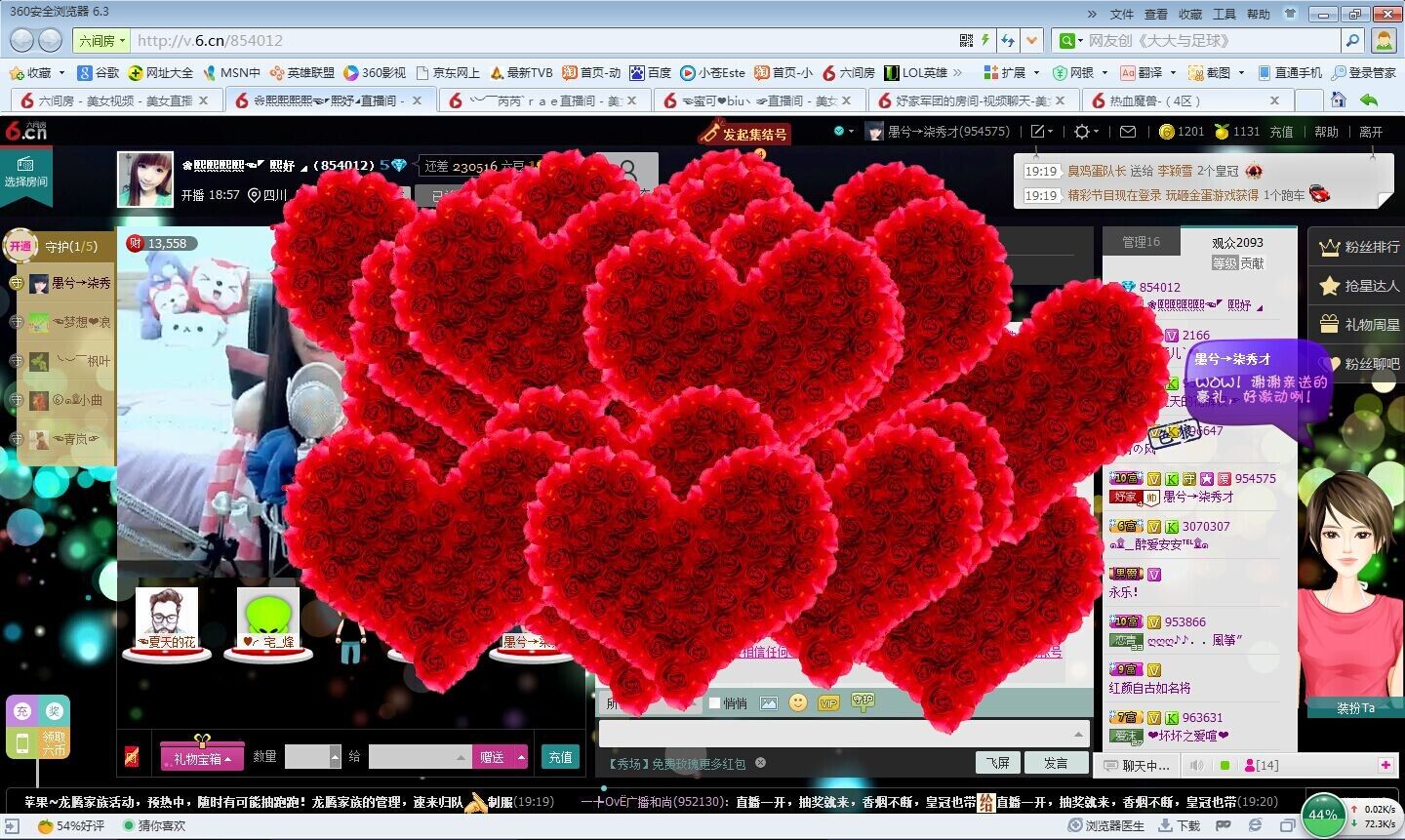This screenshot has height=840, width=1405.
Task: Click the search magnifier in browser search box
Action: tap(1352, 40)
